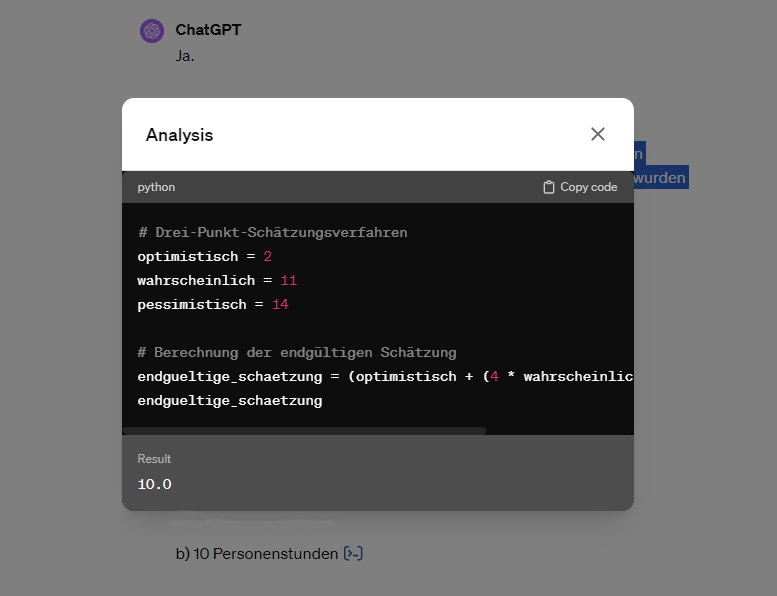Close the Analysis dialog with the X
This screenshot has height=596, width=777.
(x=598, y=134)
